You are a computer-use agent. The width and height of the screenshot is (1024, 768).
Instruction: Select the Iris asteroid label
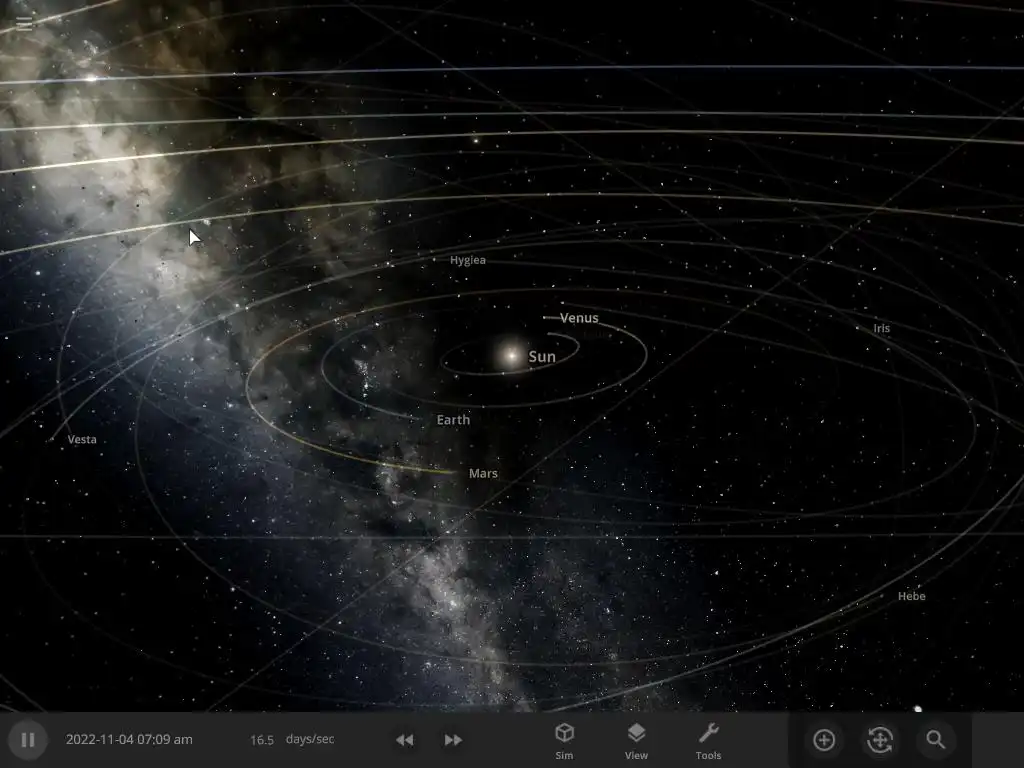[x=882, y=328]
